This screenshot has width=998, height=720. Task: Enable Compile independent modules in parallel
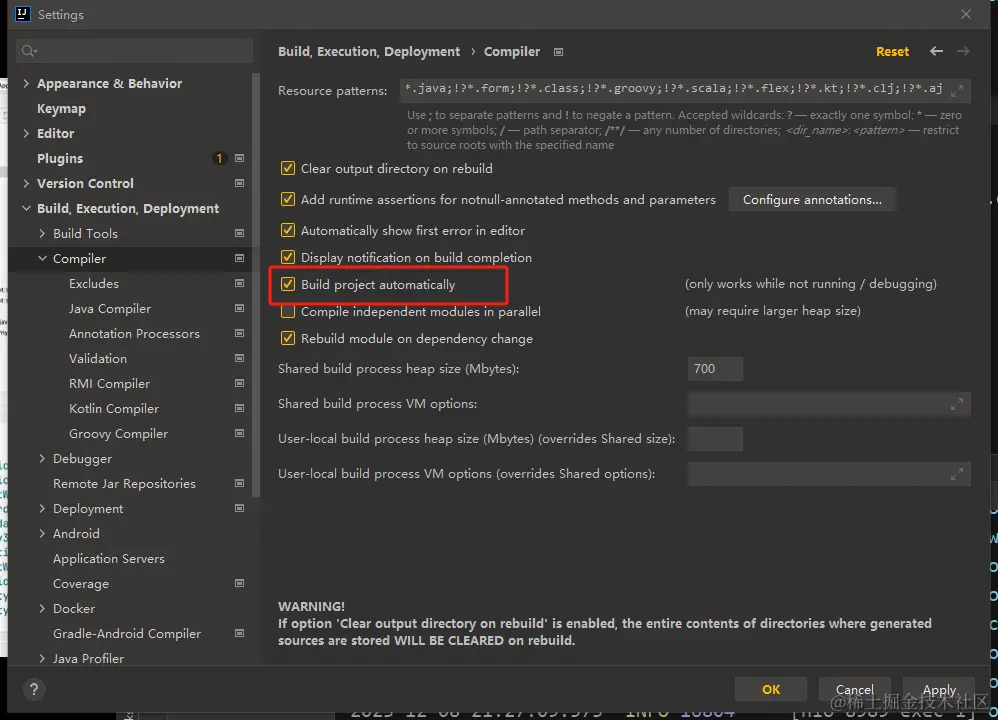288,312
